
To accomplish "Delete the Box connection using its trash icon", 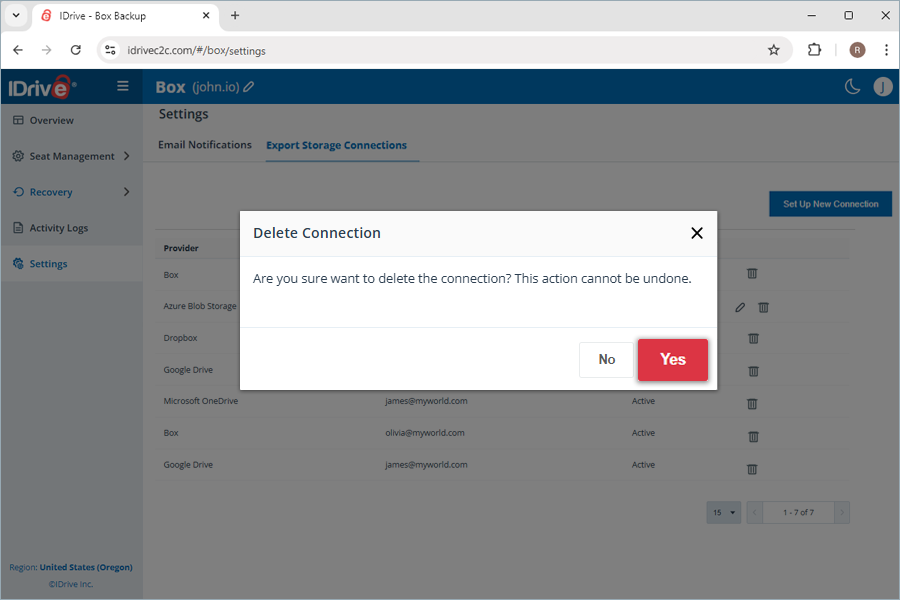I will (752, 273).
